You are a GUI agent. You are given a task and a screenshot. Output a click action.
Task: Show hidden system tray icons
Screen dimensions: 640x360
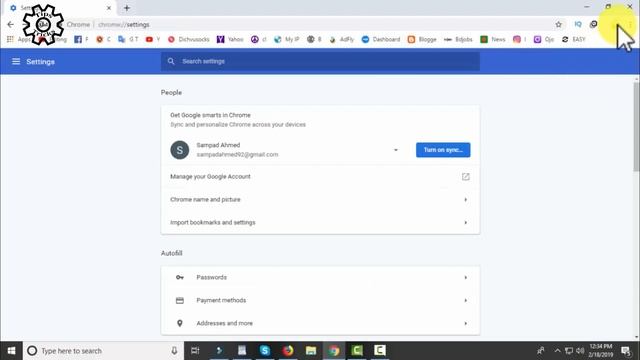(x=557, y=351)
